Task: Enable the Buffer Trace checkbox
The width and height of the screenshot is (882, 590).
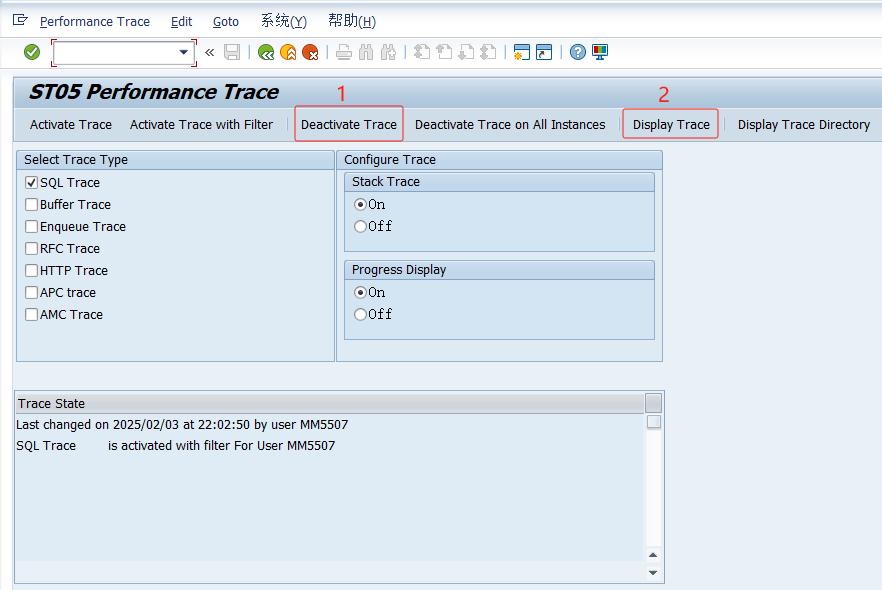Action: (30, 204)
